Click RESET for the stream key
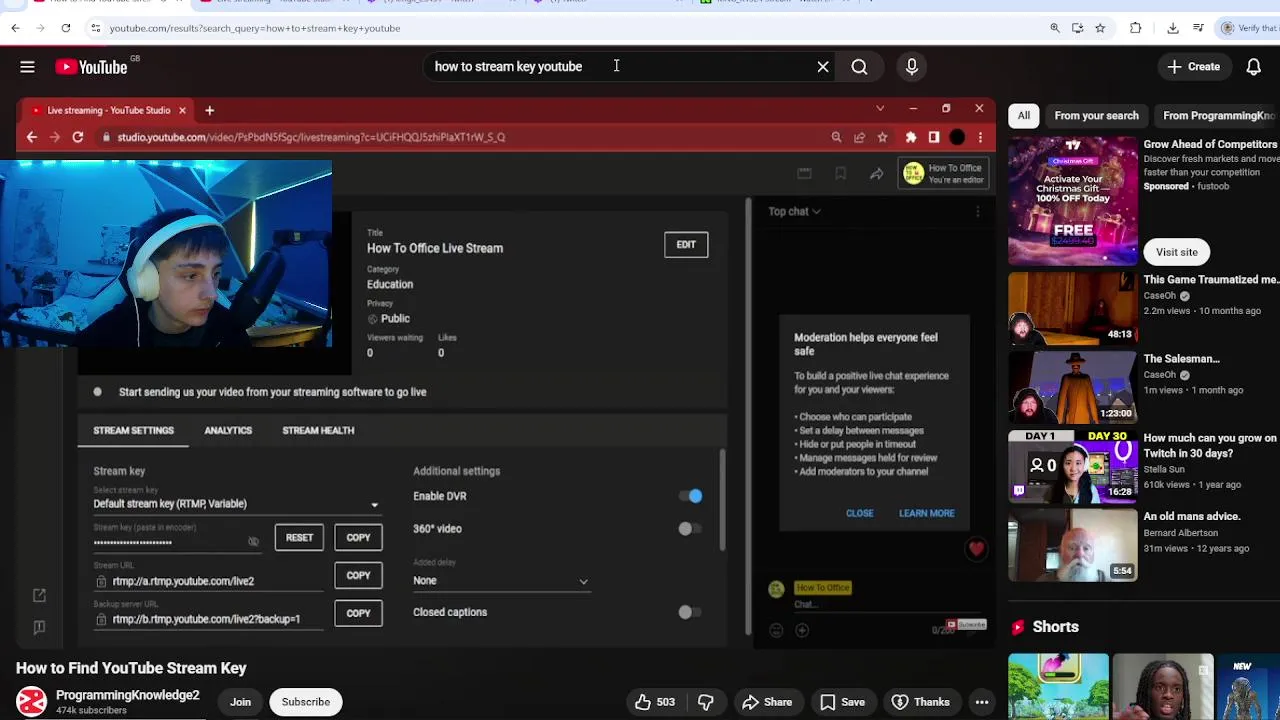The image size is (1280, 720). click(299, 538)
